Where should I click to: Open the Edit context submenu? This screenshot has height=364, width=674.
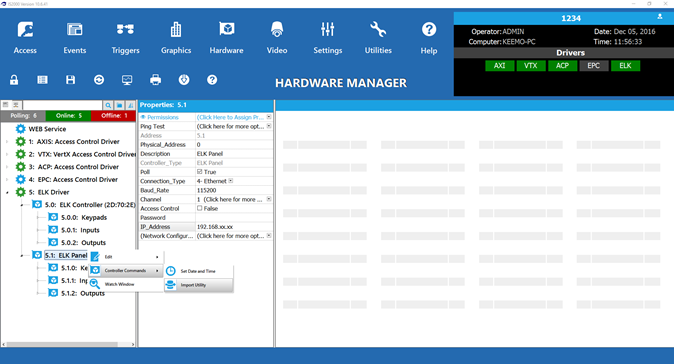tap(126, 257)
